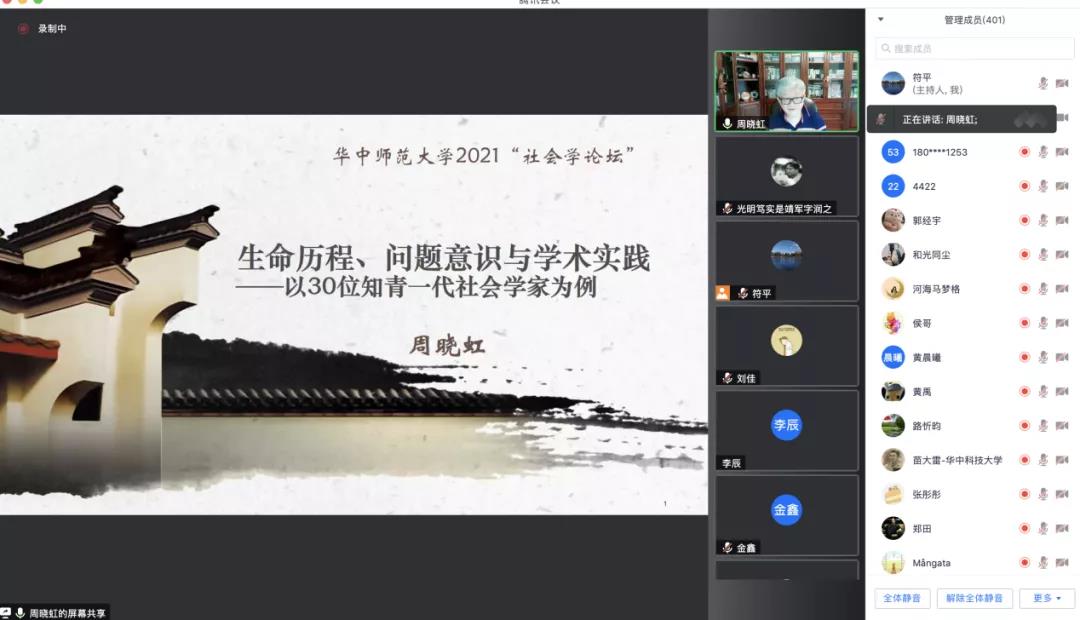
Task: Click the camera icon for 郑田
Action: point(1062,528)
